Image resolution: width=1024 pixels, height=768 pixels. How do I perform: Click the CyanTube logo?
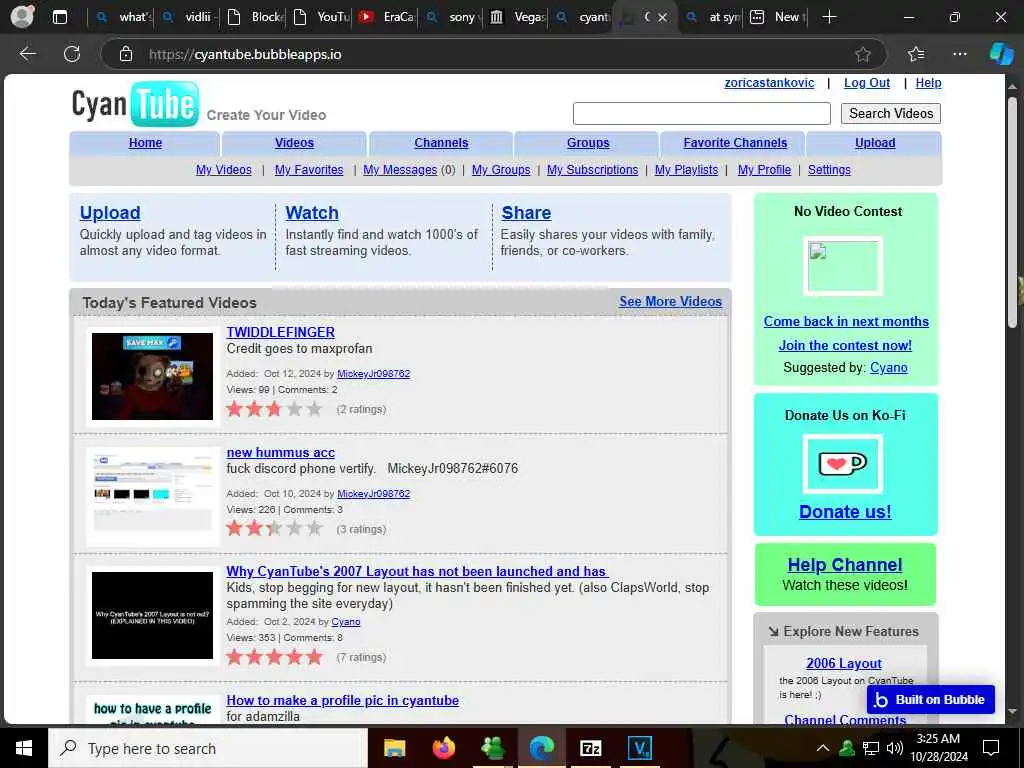pos(135,104)
